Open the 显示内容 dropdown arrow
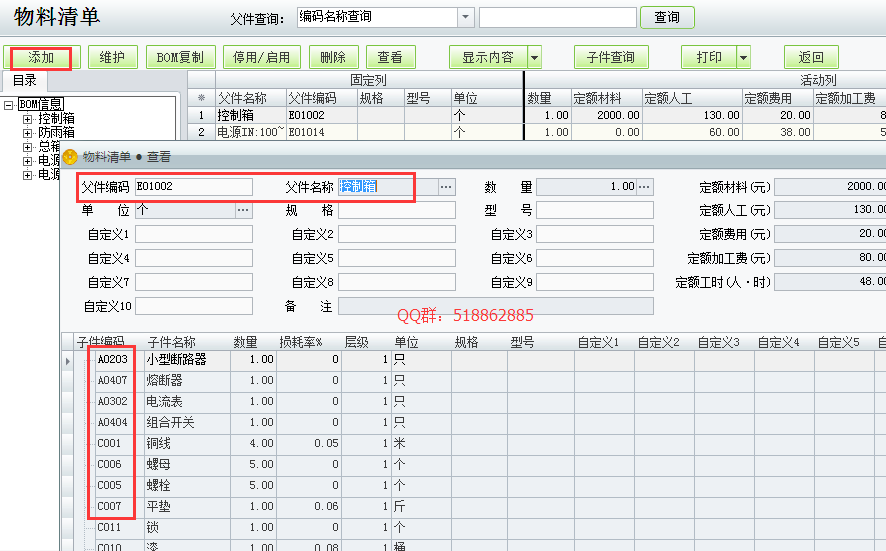Viewport: 886px width, 551px height. pos(535,58)
